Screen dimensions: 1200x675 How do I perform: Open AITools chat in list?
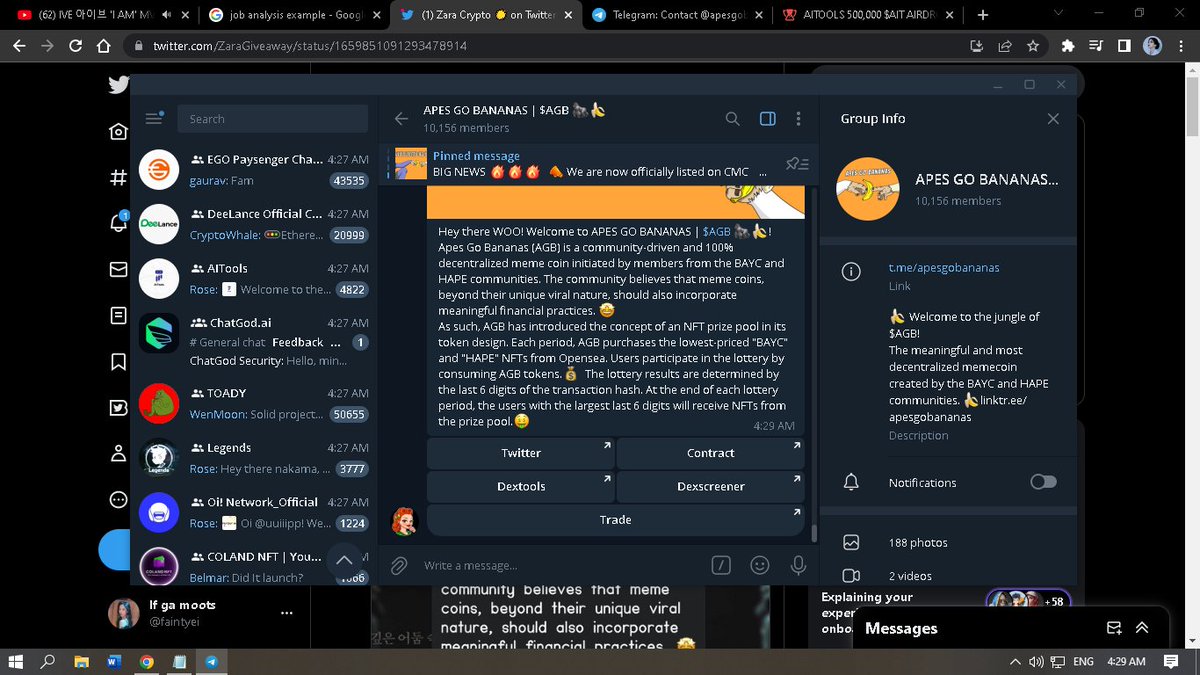tap(254, 279)
